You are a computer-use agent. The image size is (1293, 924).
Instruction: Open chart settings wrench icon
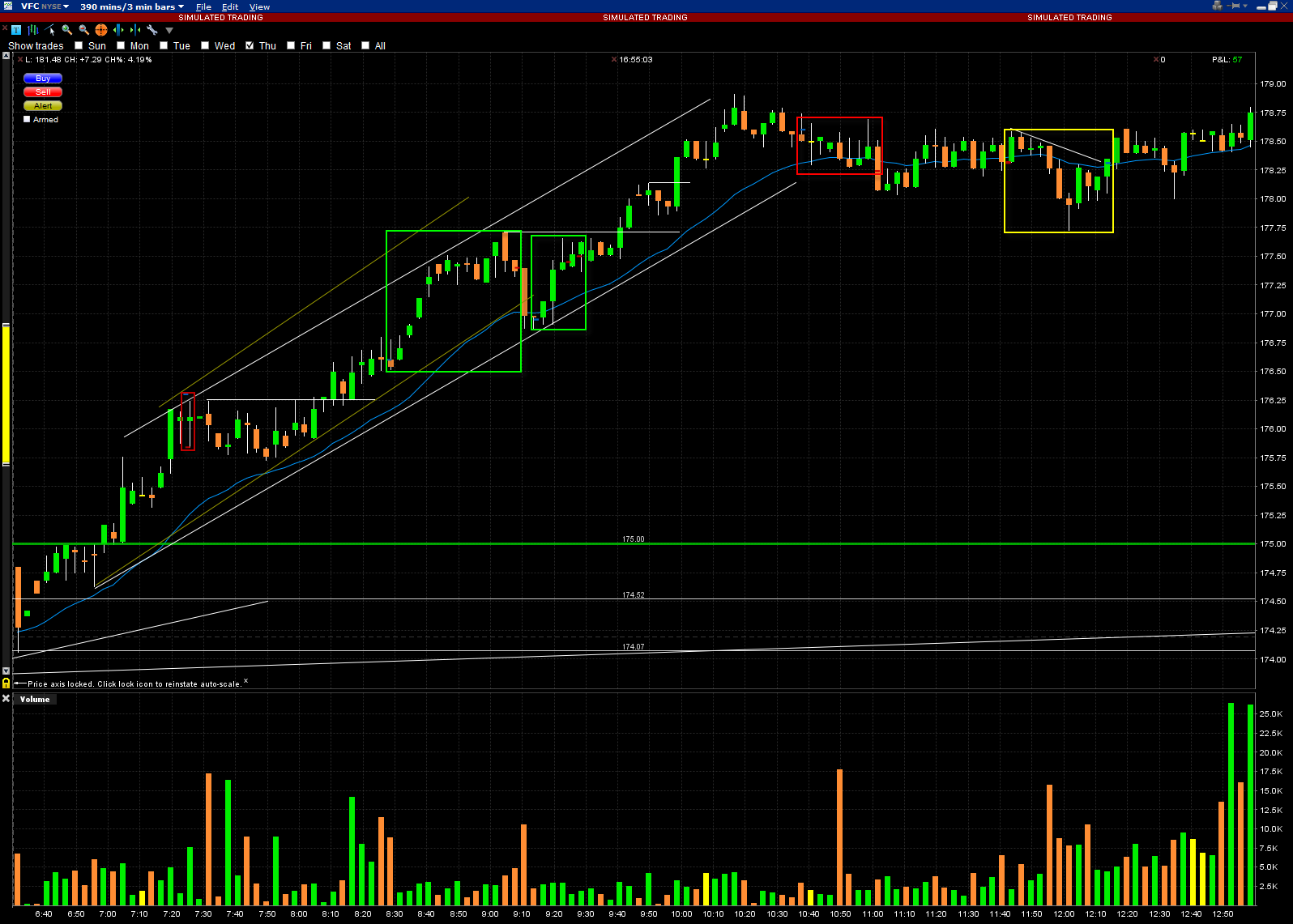tap(152, 30)
